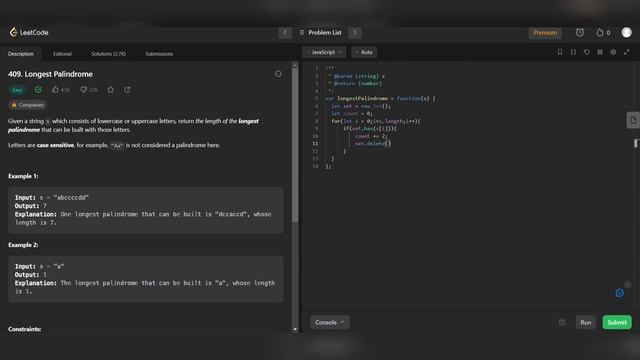Open the timer alarm clock icon

pos(580,32)
